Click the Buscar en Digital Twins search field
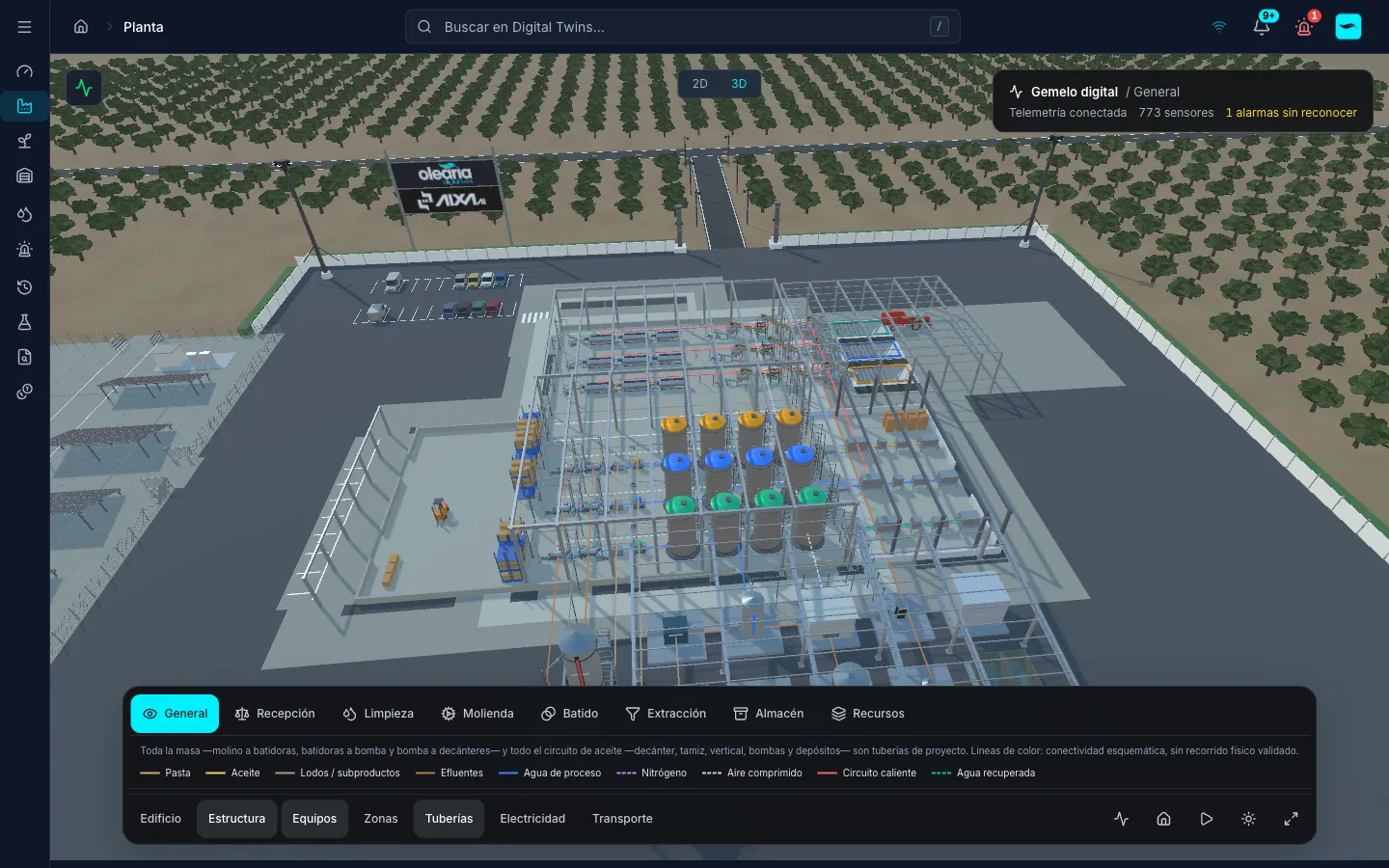This screenshot has width=1389, height=868. pyautogui.click(x=683, y=27)
